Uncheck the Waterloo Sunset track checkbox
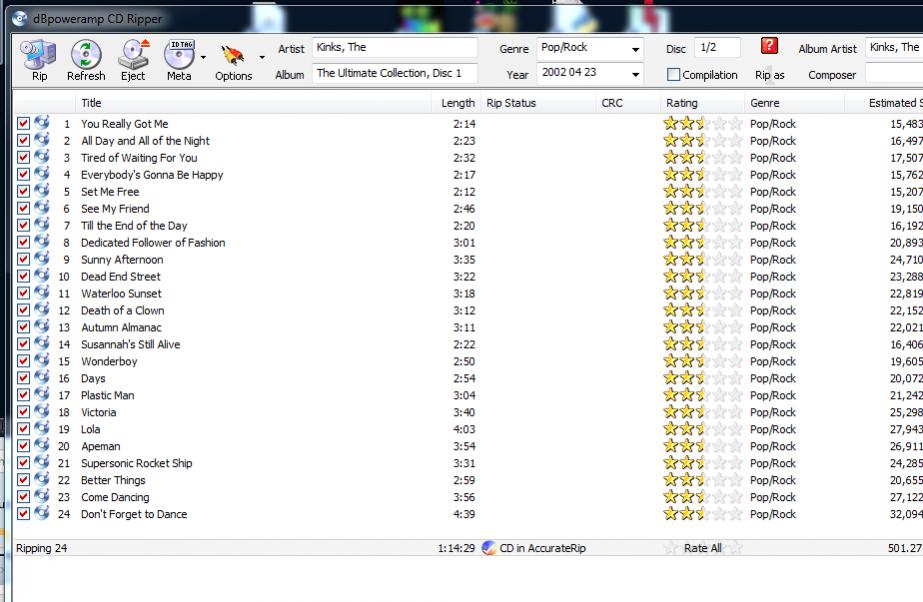Image resolution: width=923 pixels, height=602 pixels. point(24,294)
